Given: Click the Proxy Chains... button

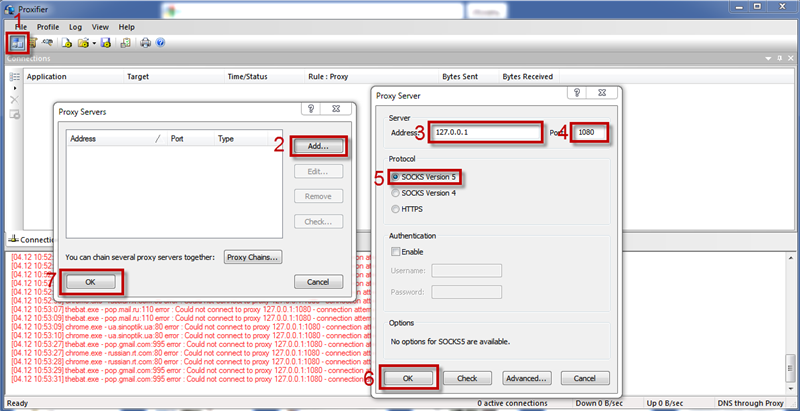Looking at the screenshot, I should pos(253,257).
